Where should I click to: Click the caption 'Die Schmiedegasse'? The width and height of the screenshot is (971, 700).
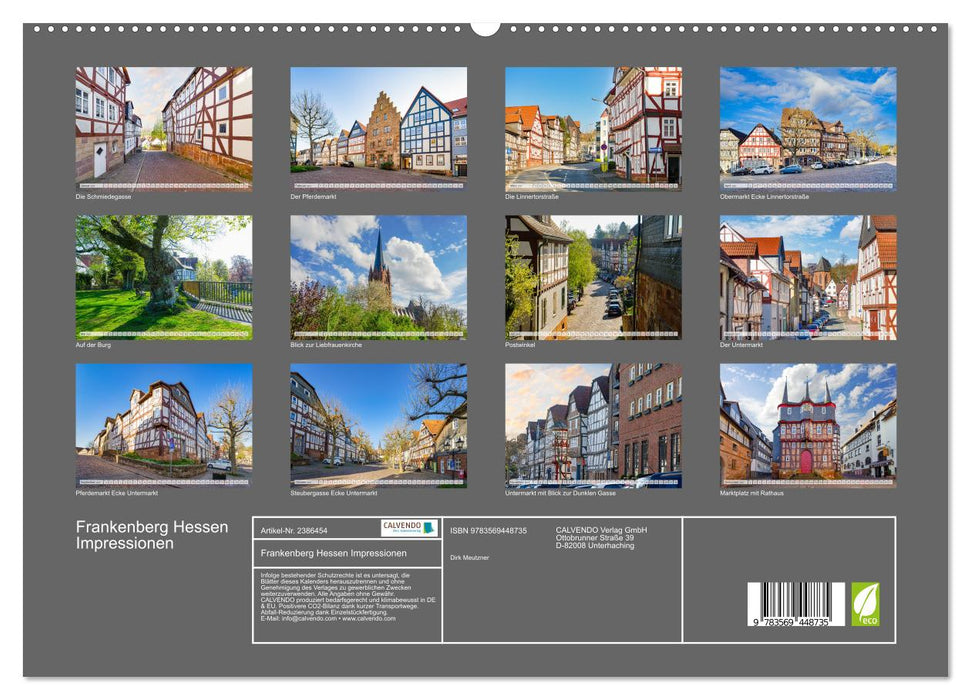pos(103,197)
